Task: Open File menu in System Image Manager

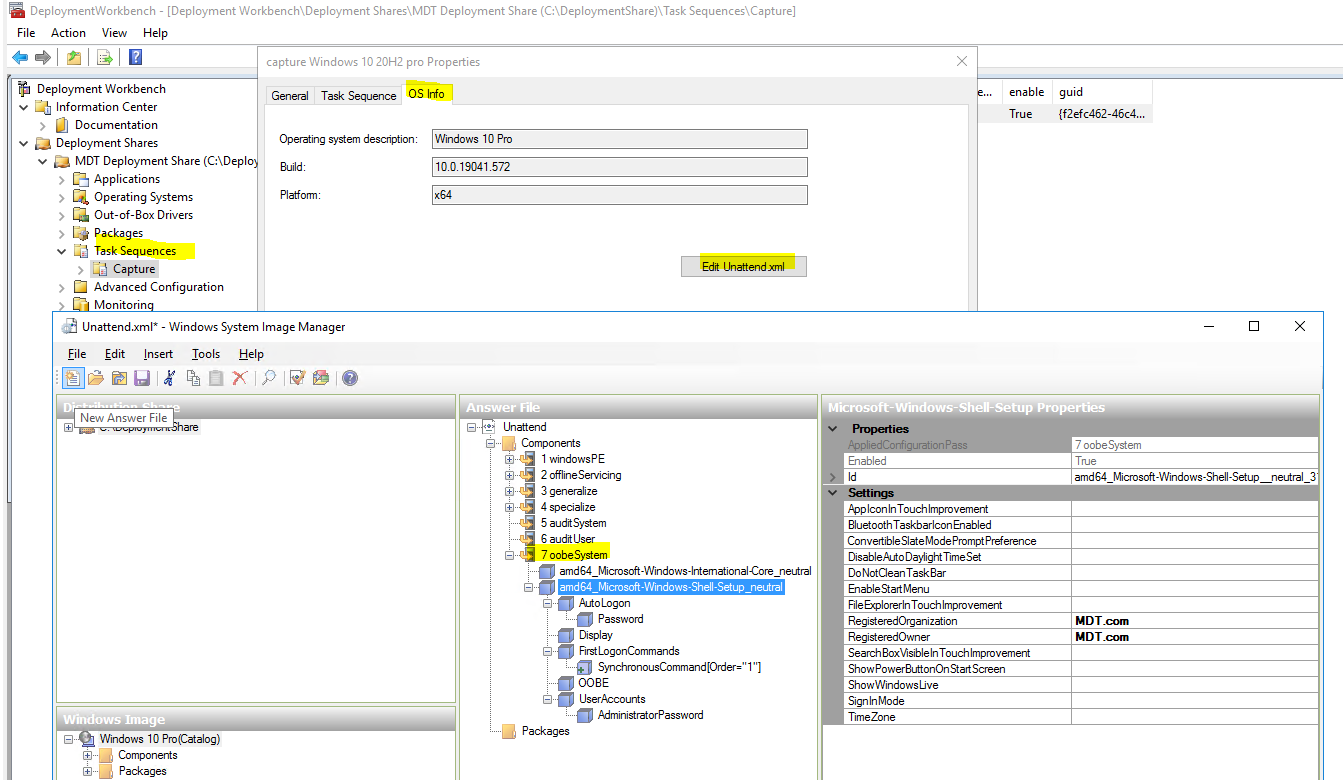Action: pyautogui.click(x=77, y=354)
